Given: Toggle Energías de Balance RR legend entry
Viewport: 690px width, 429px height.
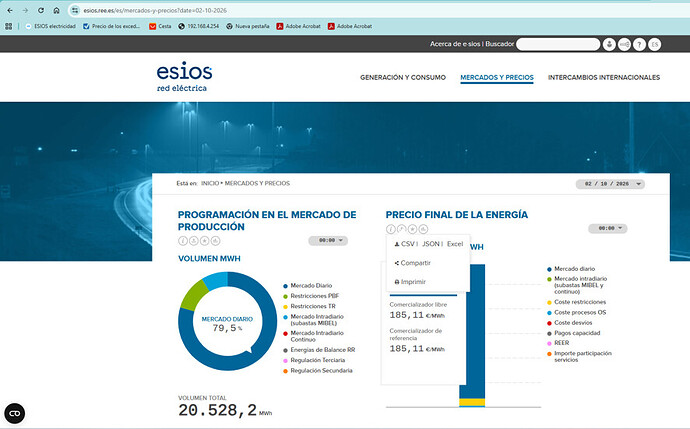Looking at the screenshot, I should [x=319, y=350].
